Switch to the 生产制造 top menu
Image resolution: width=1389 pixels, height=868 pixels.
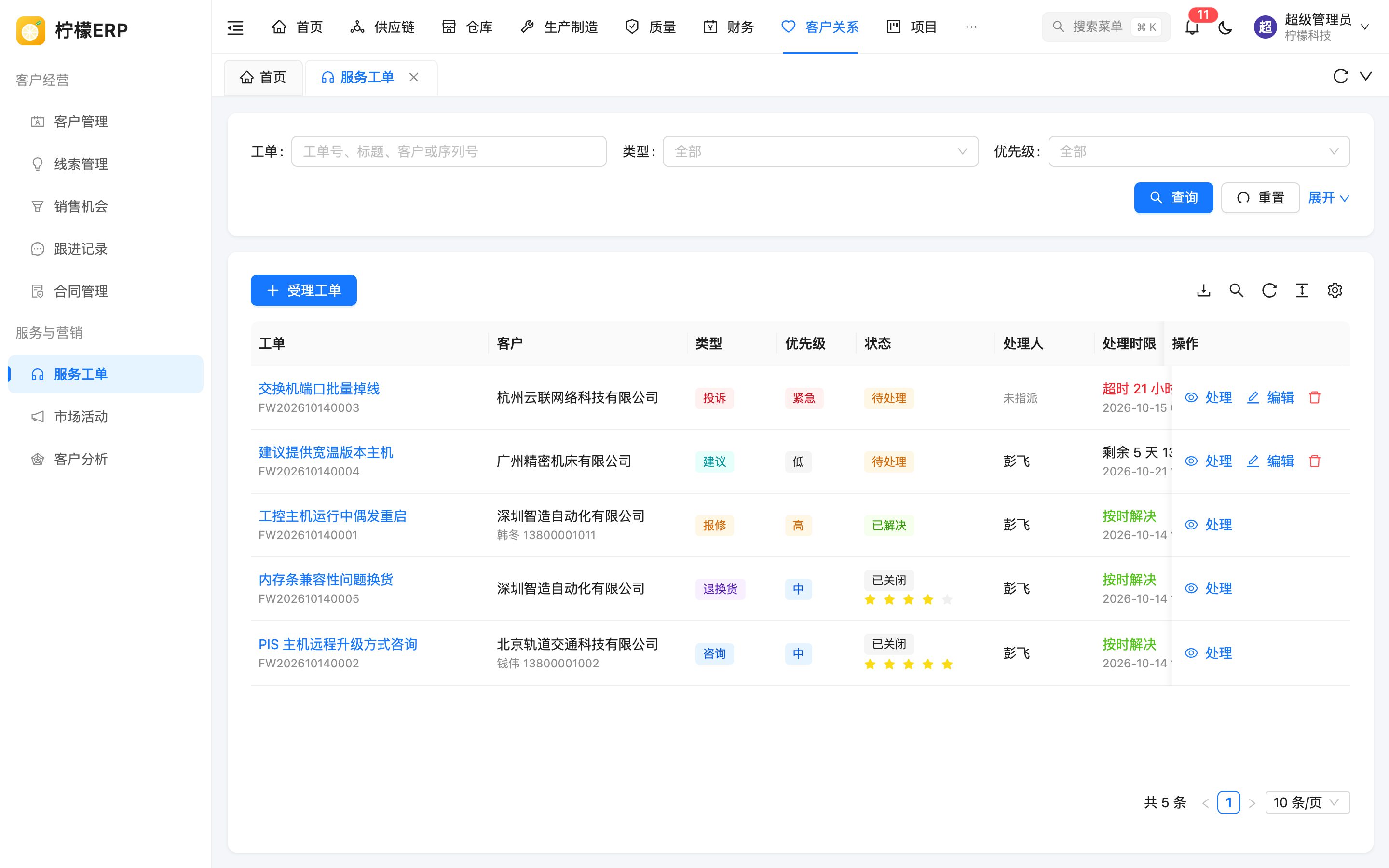tap(559, 27)
